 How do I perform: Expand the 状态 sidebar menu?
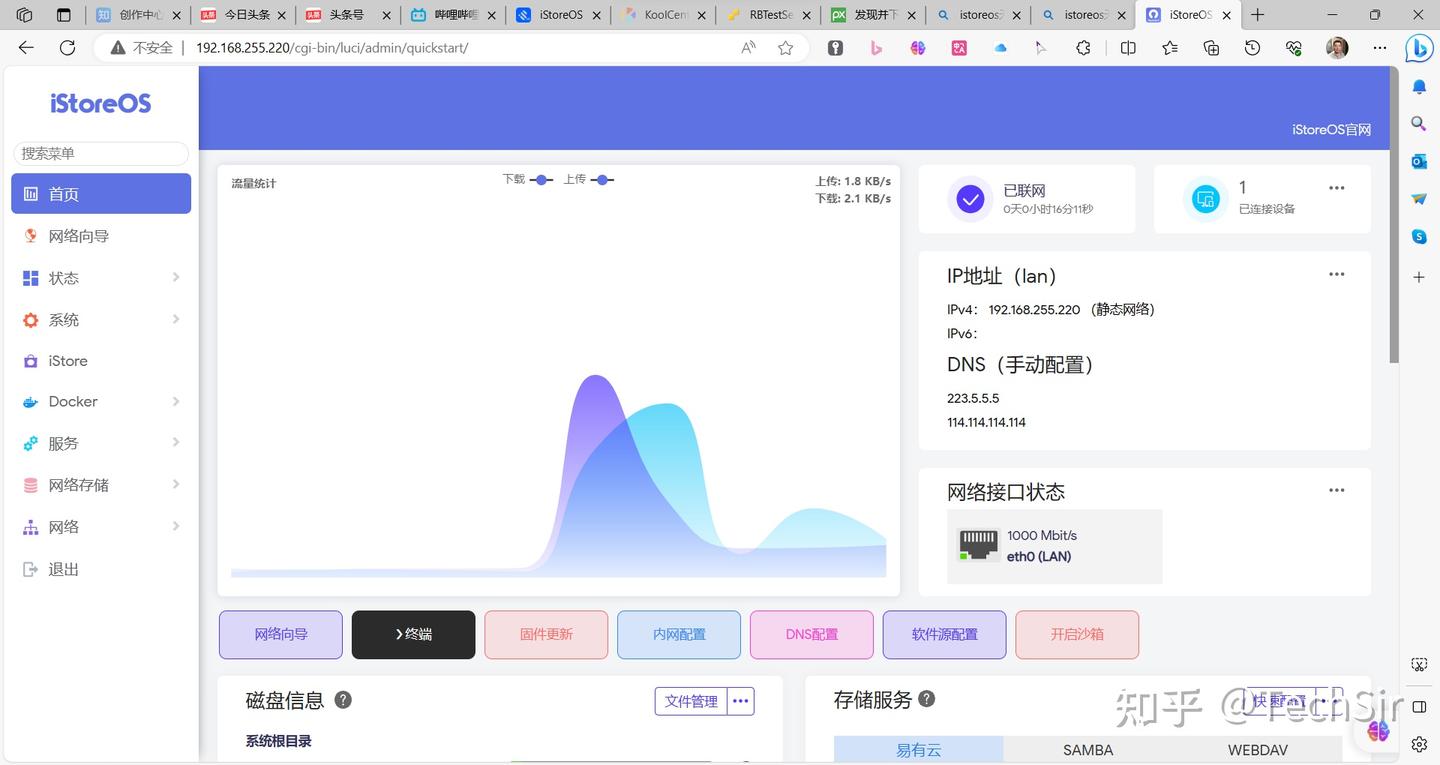click(x=101, y=278)
